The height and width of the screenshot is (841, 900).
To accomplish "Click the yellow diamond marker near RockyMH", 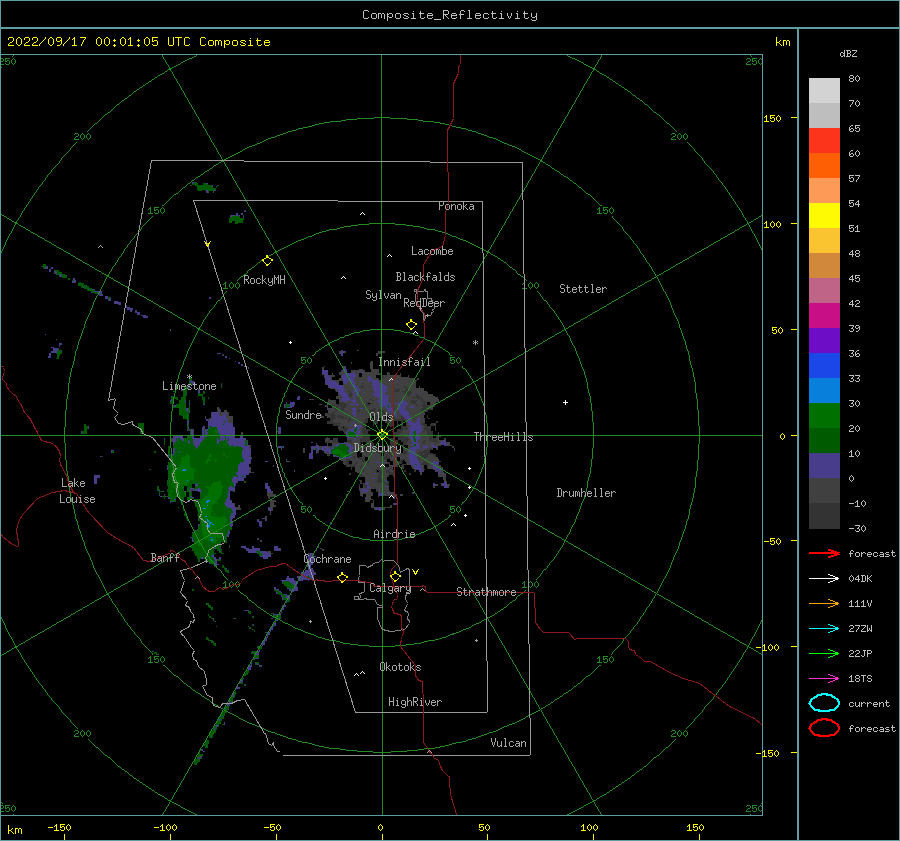I will [267, 261].
